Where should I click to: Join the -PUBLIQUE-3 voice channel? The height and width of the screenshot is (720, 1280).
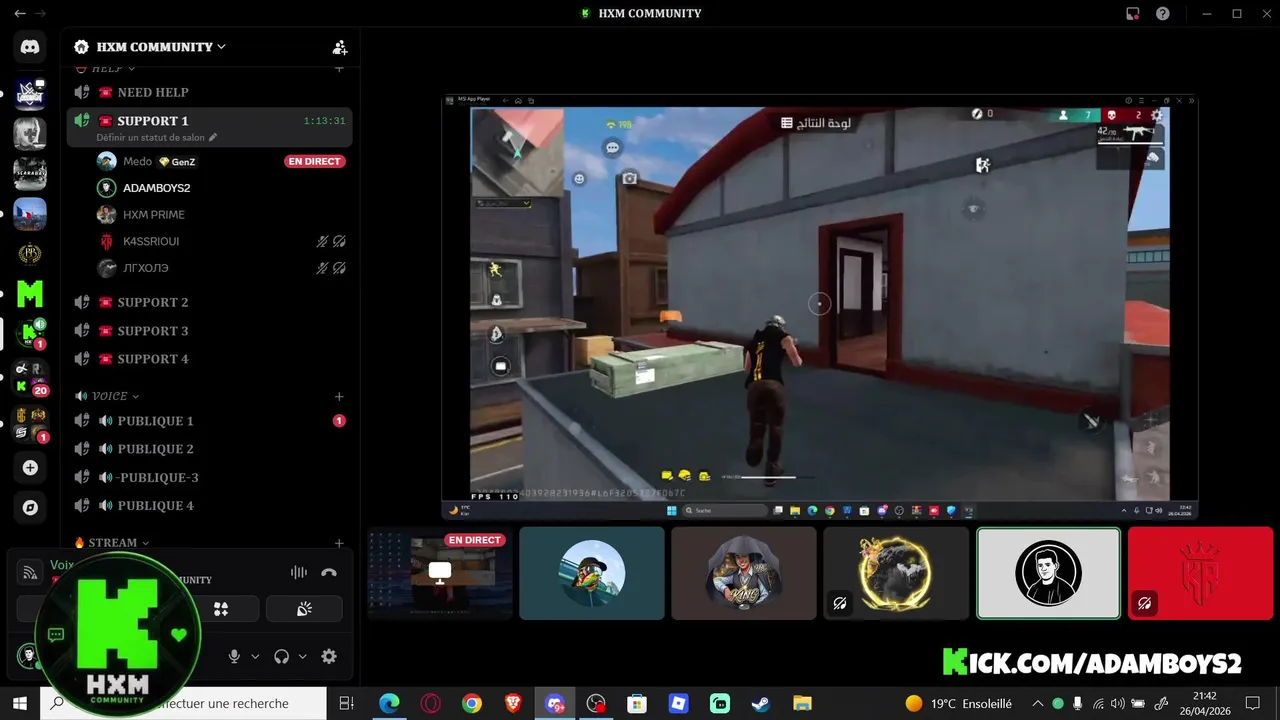(x=209, y=477)
